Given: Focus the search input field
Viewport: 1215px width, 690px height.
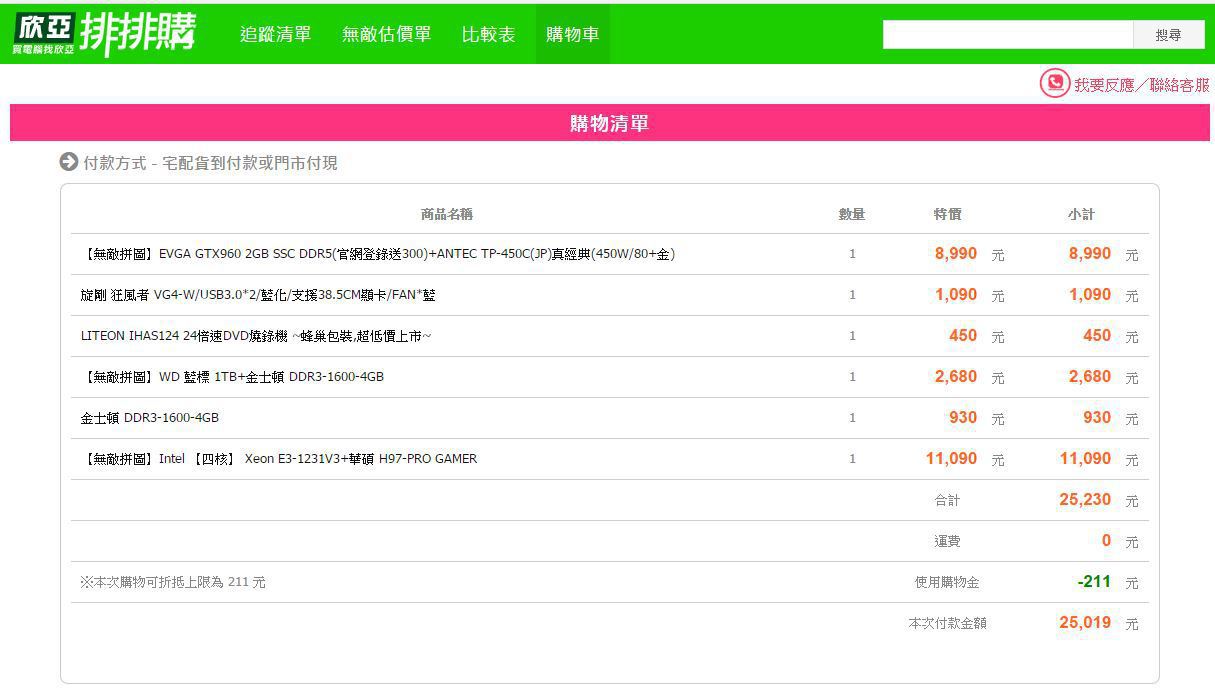Looking at the screenshot, I should 1007,35.
